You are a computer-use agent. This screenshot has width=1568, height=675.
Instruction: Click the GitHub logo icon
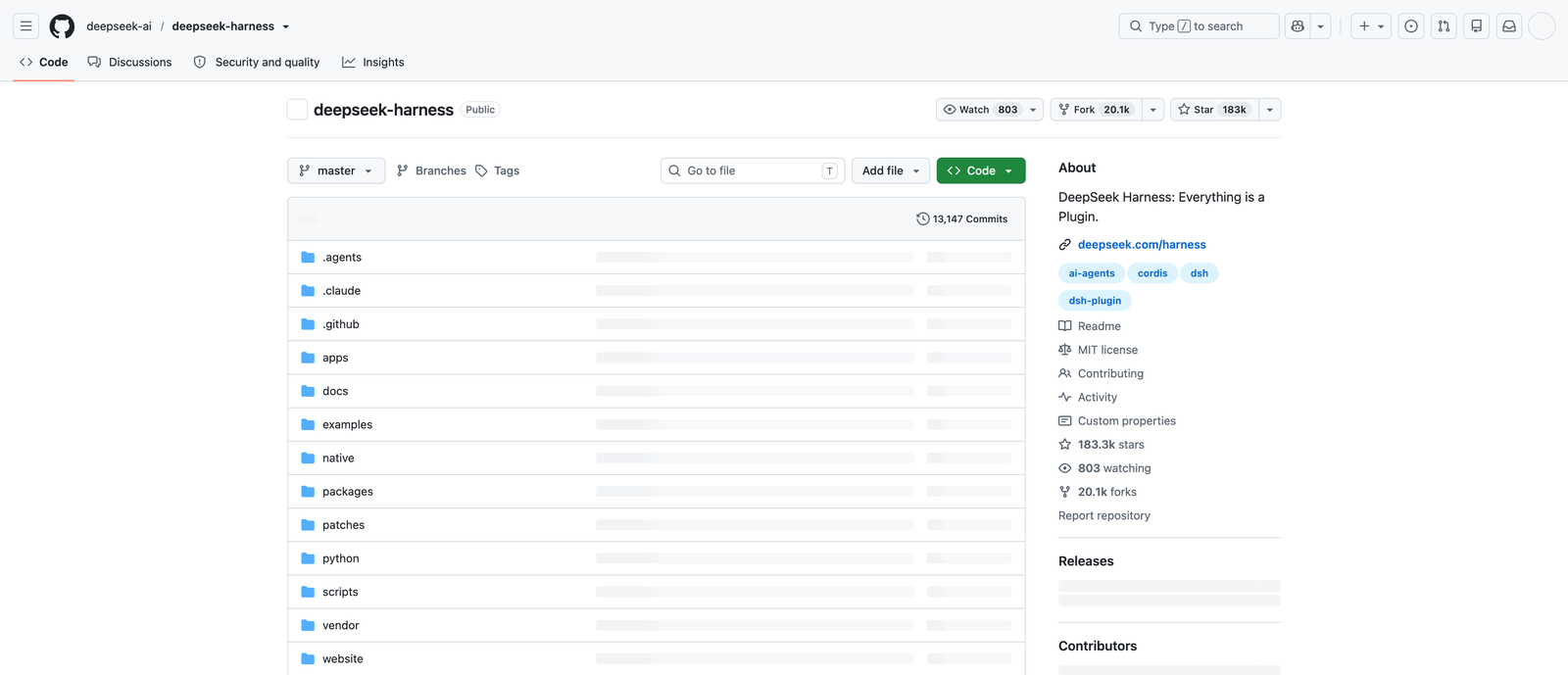tap(62, 26)
